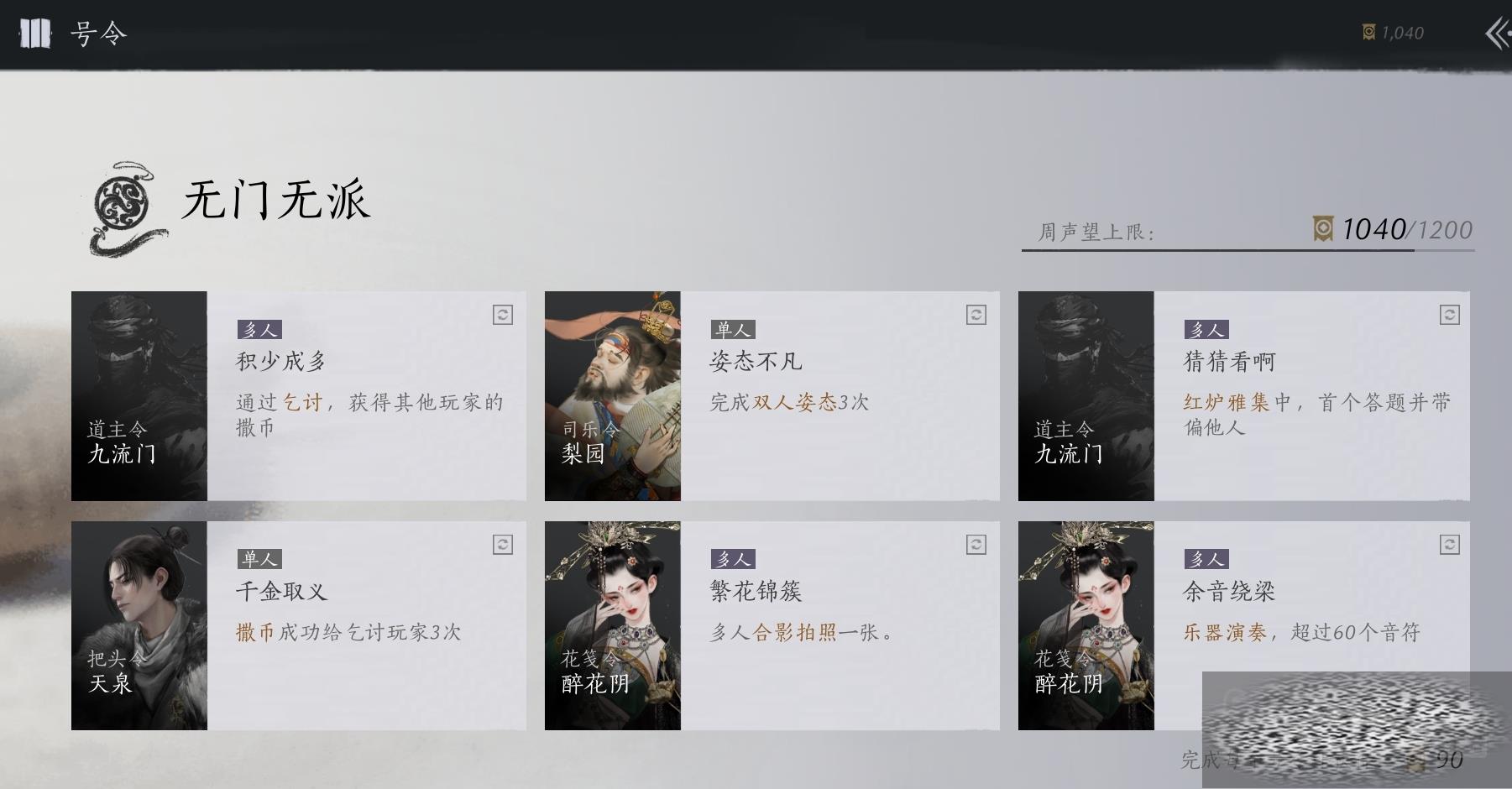1512x789 pixels.
Task: Refresh the 猜猜看啊 quest card
Action: pos(1449,315)
